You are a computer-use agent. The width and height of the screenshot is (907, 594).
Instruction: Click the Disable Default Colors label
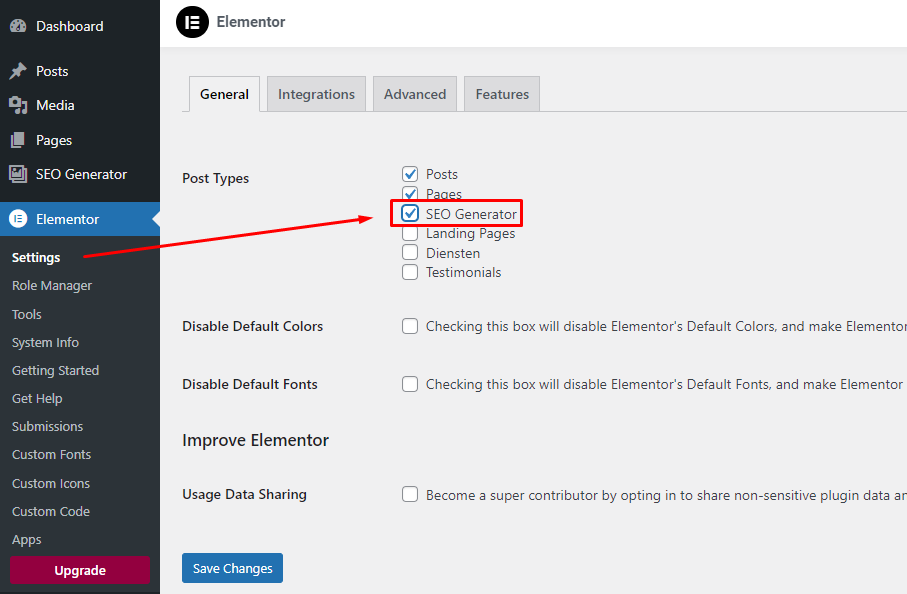[252, 326]
